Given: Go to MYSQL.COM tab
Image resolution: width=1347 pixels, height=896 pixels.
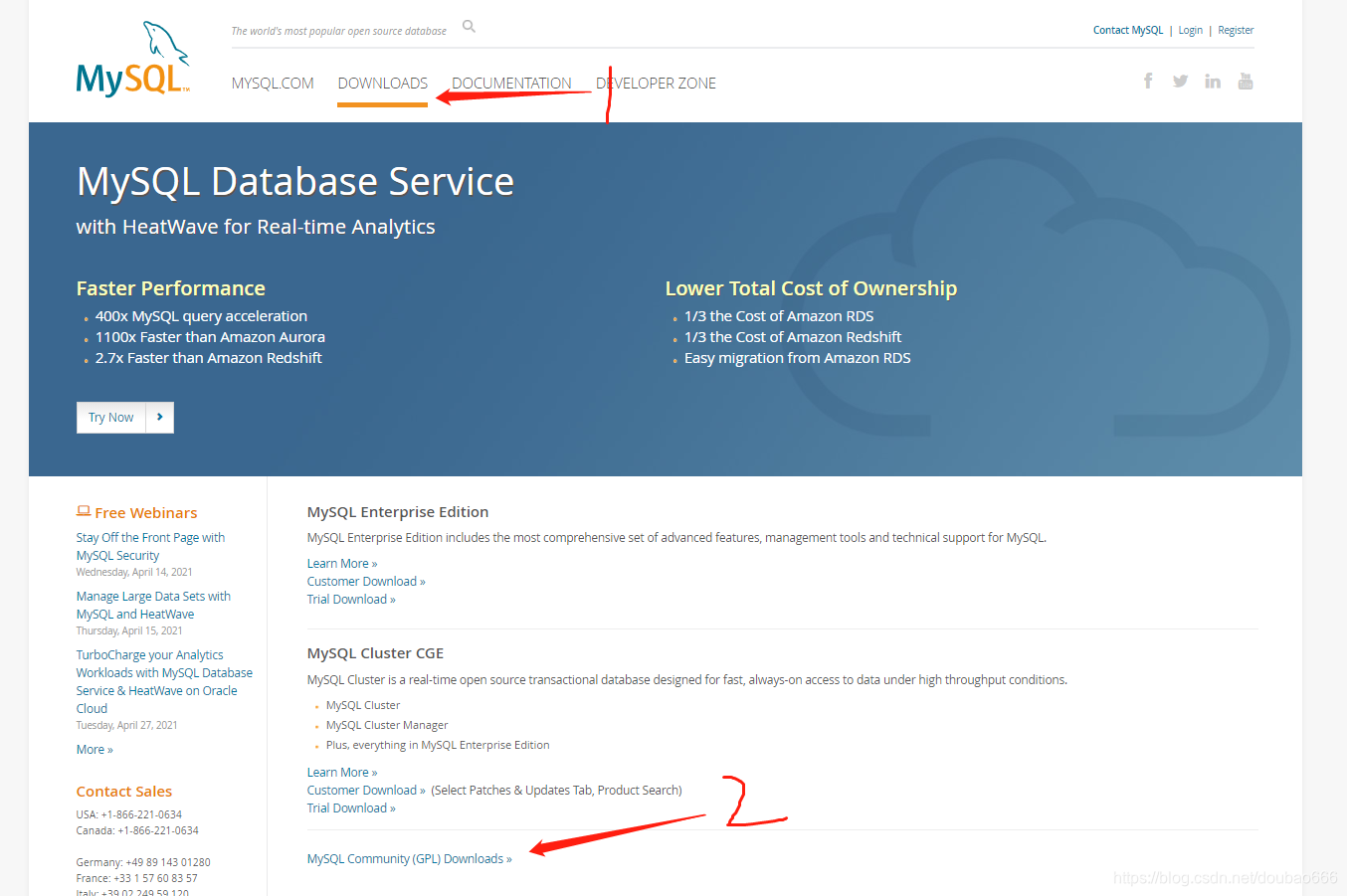Looking at the screenshot, I should (x=273, y=84).
